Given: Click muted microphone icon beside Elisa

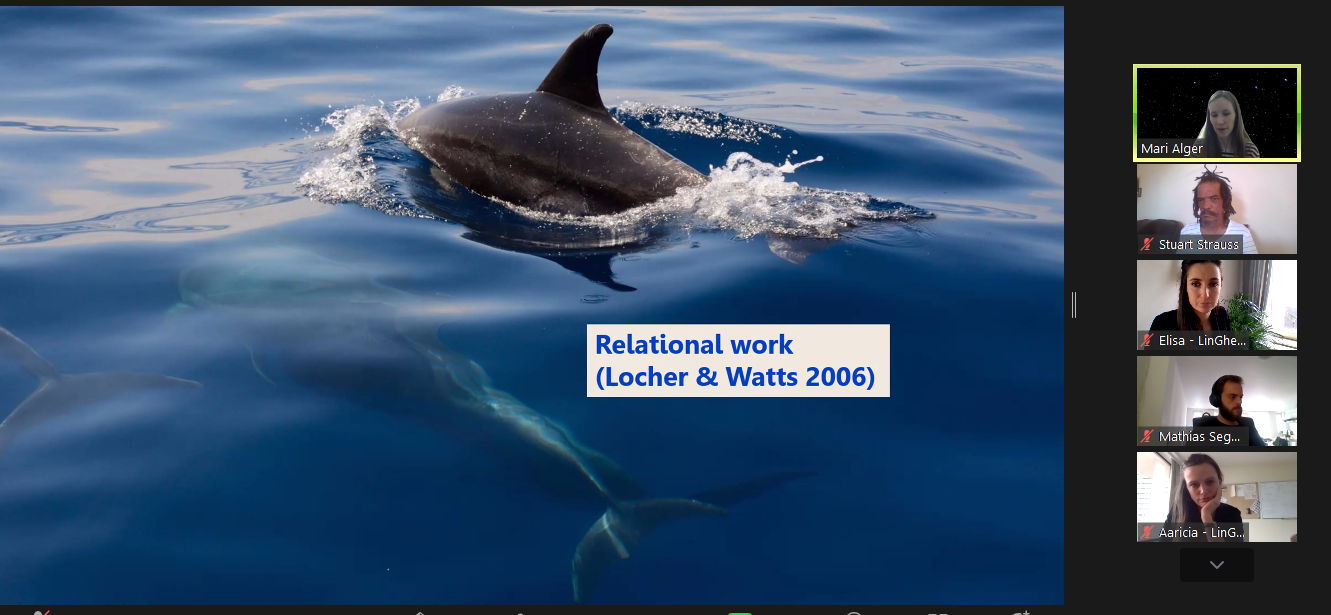Looking at the screenshot, I should point(1148,341).
